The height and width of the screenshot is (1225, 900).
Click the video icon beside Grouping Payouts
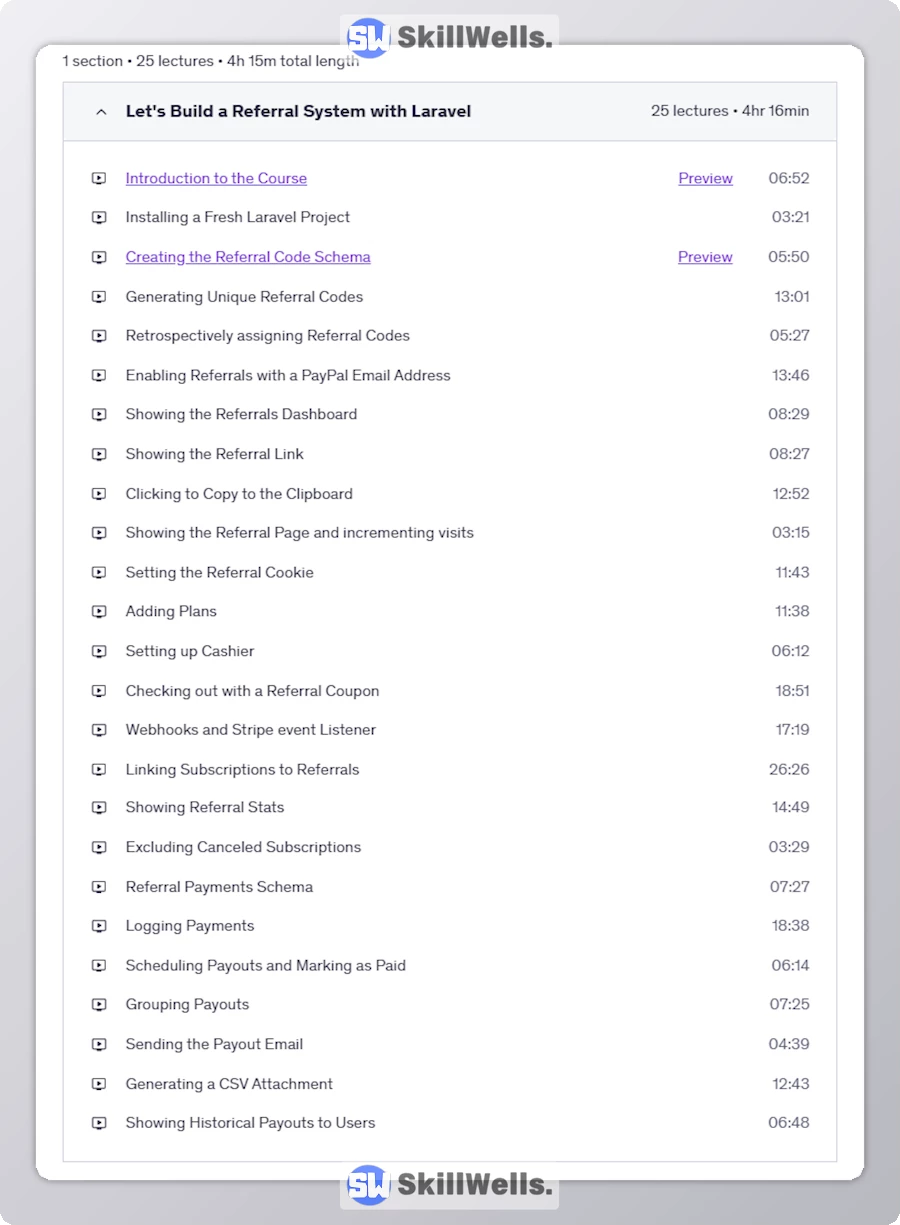tap(99, 1005)
